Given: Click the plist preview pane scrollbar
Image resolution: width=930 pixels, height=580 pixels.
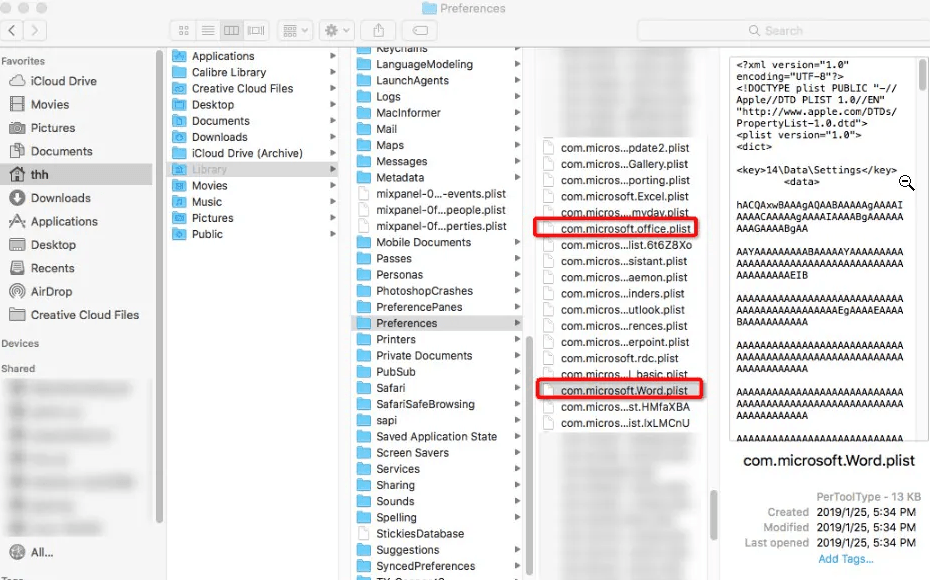Looking at the screenshot, I should (x=922, y=74).
